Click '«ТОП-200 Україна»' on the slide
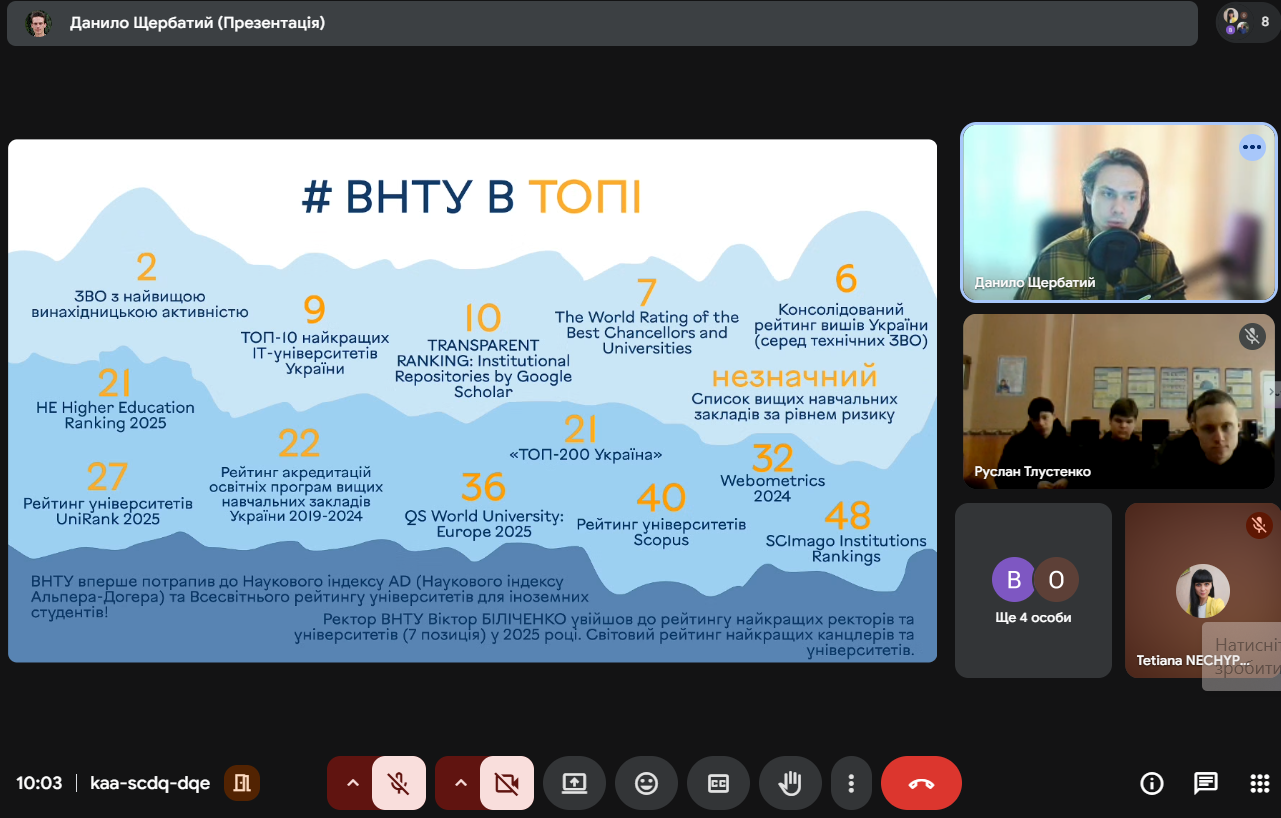Image resolution: width=1281 pixels, height=818 pixels. (587, 454)
